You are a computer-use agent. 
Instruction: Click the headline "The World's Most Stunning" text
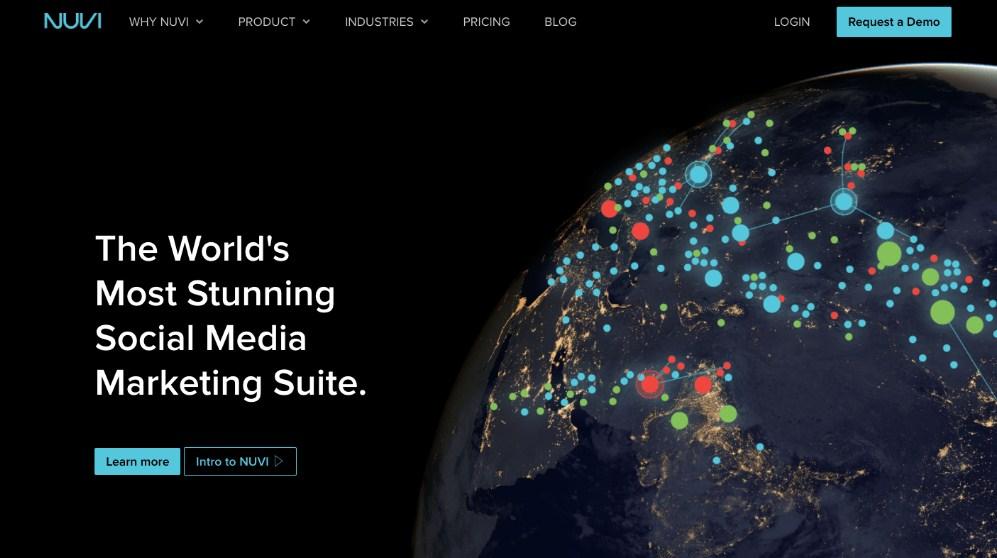[x=215, y=271]
